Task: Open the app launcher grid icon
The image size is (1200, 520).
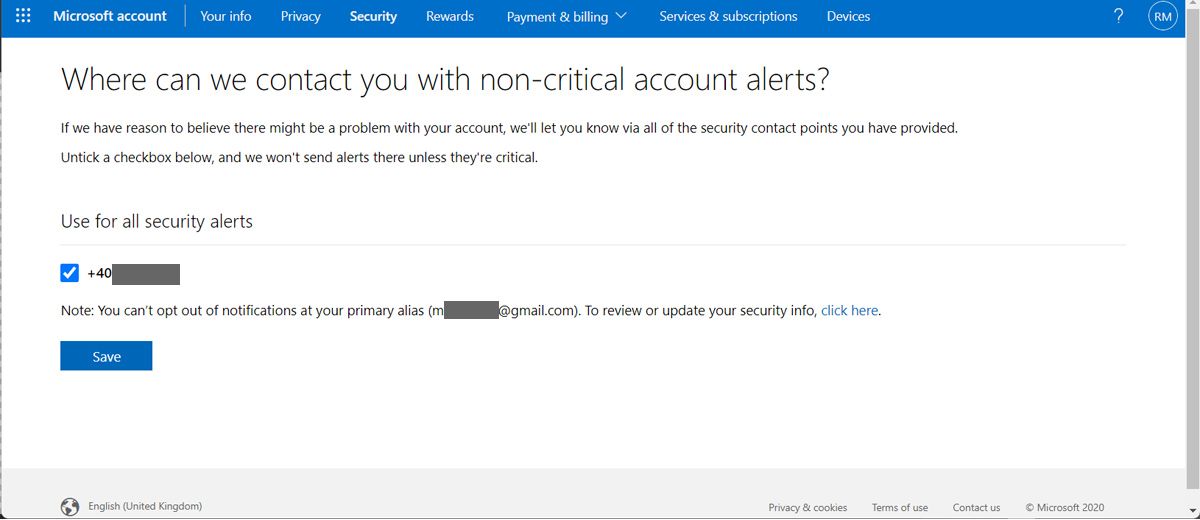Action: (24, 16)
